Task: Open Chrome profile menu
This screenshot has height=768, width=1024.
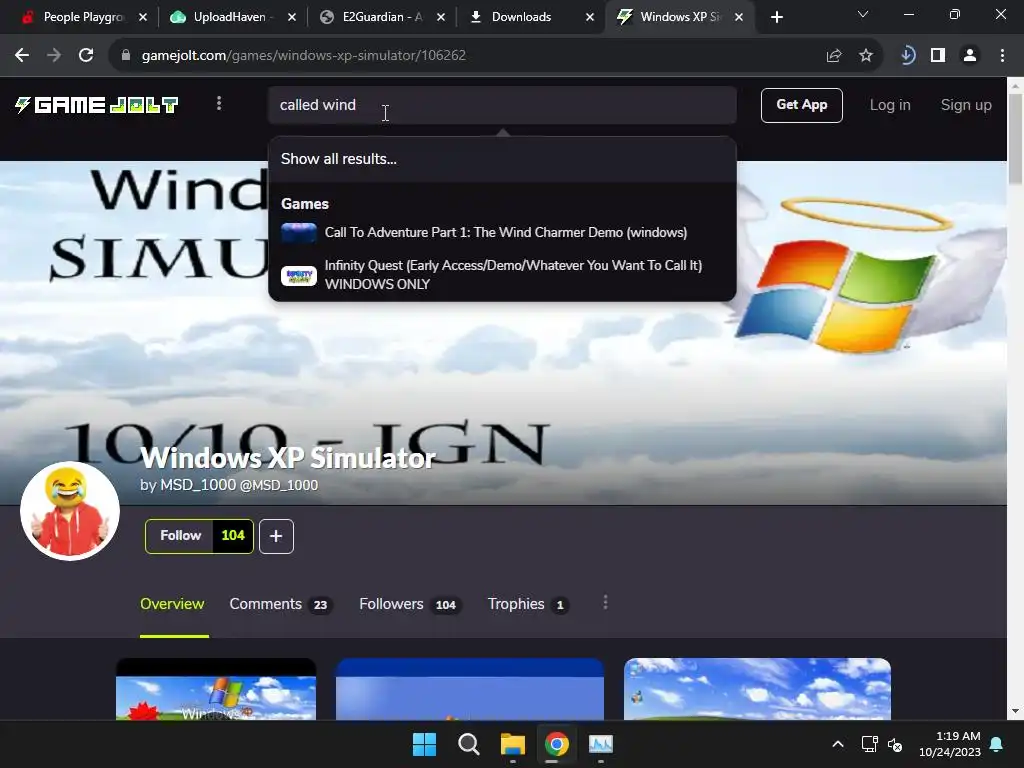Action: pyautogui.click(x=970, y=56)
